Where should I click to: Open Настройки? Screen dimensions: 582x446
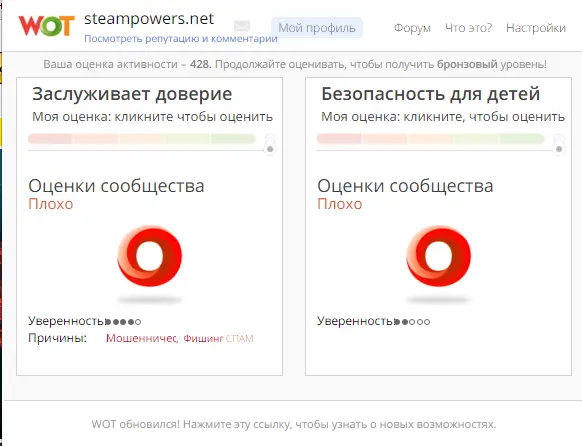[536, 28]
